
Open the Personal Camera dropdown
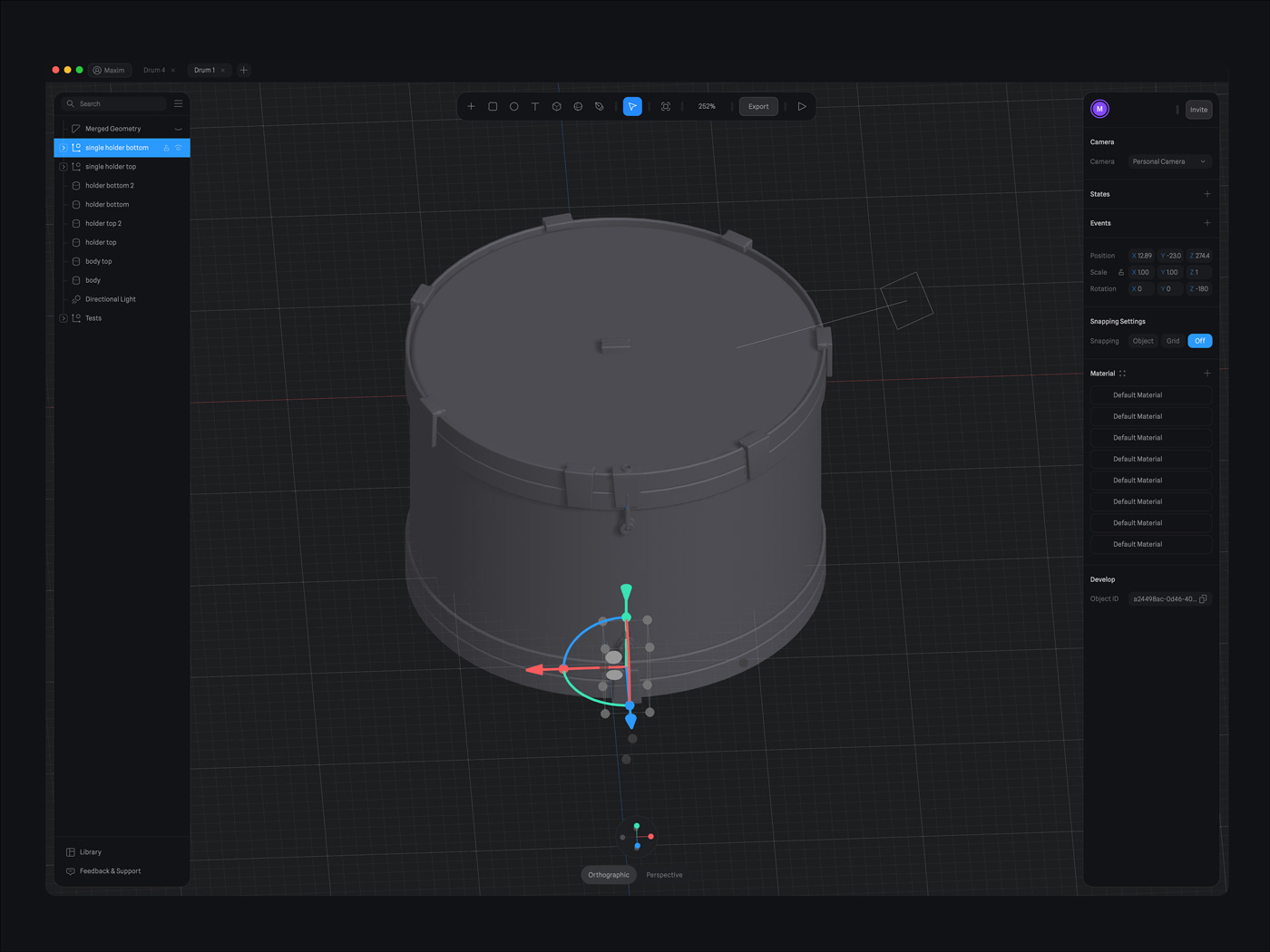[1169, 161]
